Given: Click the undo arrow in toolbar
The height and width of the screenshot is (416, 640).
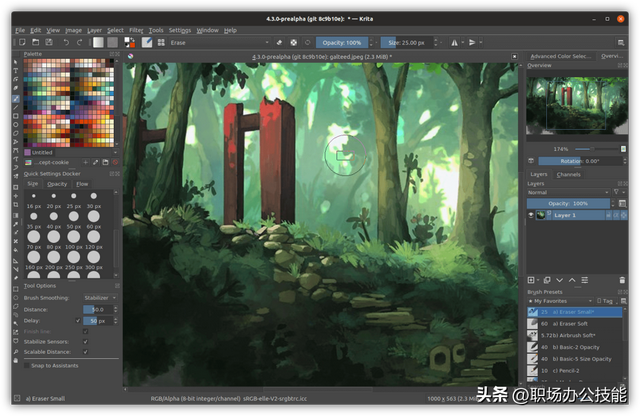Looking at the screenshot, I should tap(67, 43).
